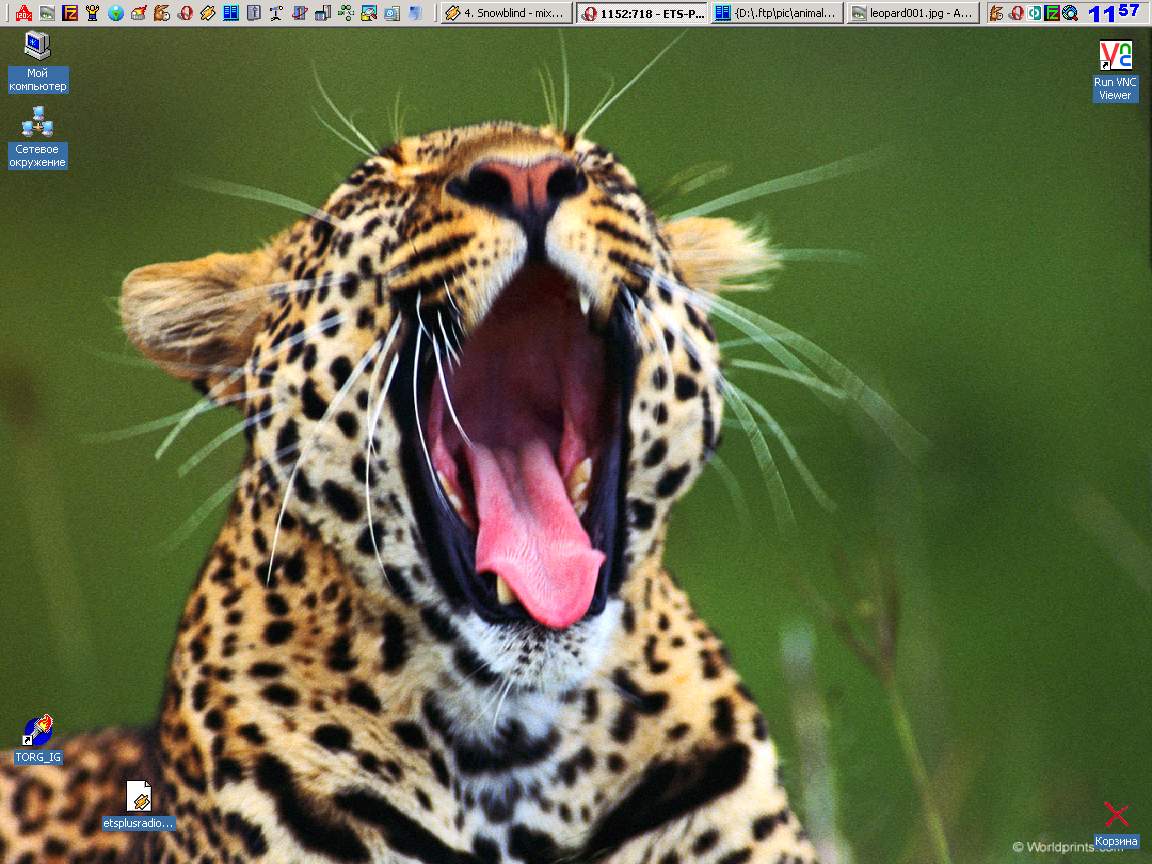1152x864 pixels.
Task: Open blue Total Commander quick launch icon
Action: click(231, 13)
